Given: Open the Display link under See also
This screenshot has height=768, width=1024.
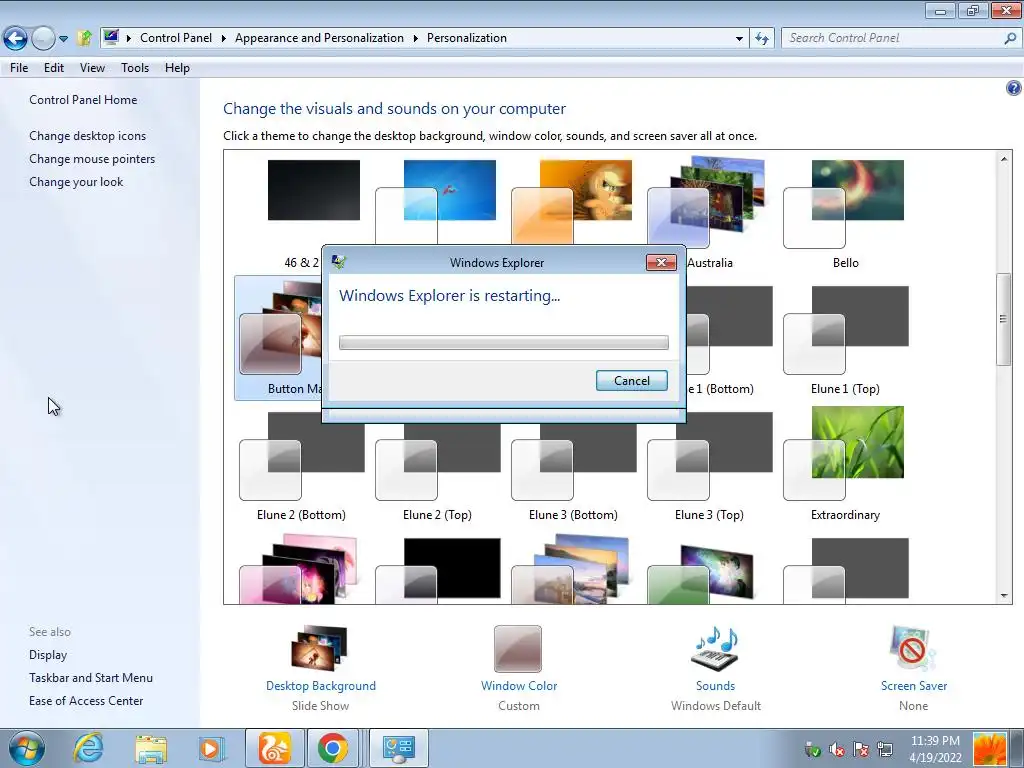Looking at the screenshot, I should 48,655.
